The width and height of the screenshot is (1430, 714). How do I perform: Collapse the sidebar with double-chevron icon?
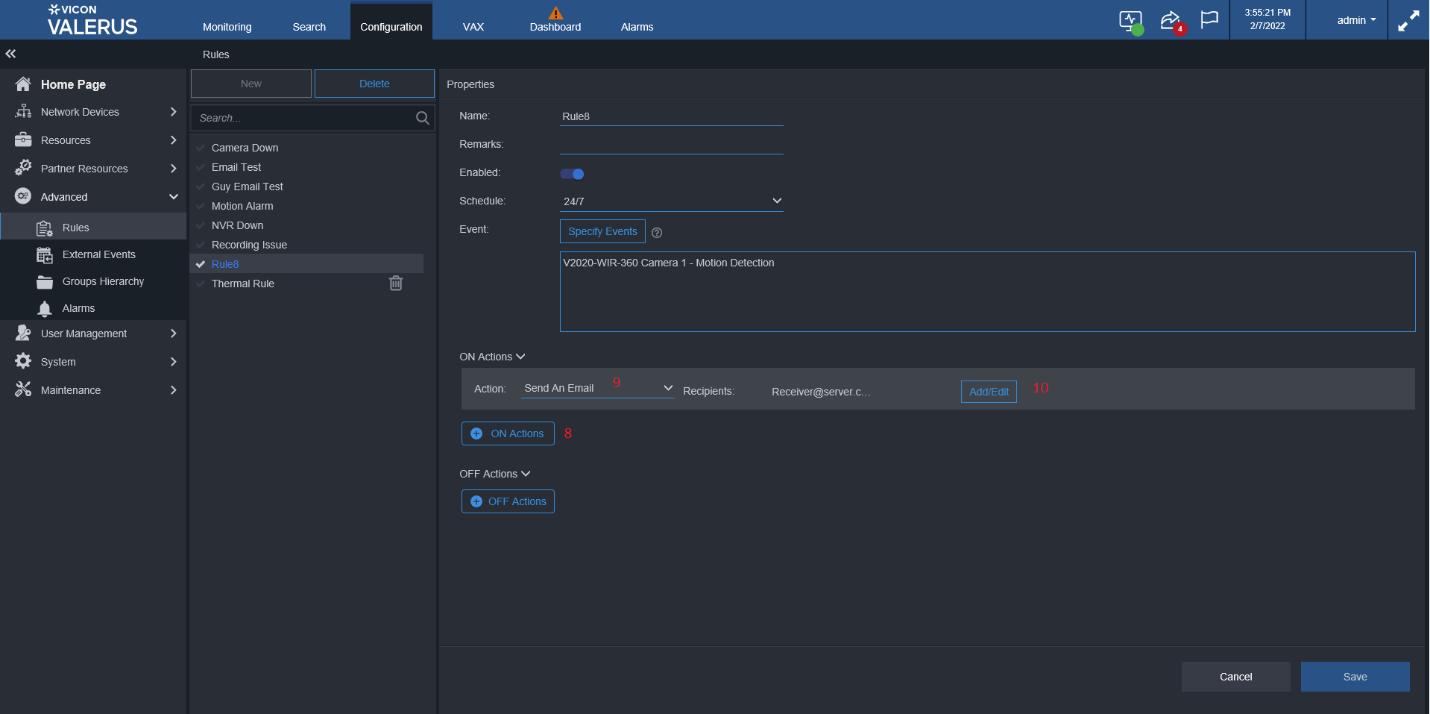click(10, 54)
